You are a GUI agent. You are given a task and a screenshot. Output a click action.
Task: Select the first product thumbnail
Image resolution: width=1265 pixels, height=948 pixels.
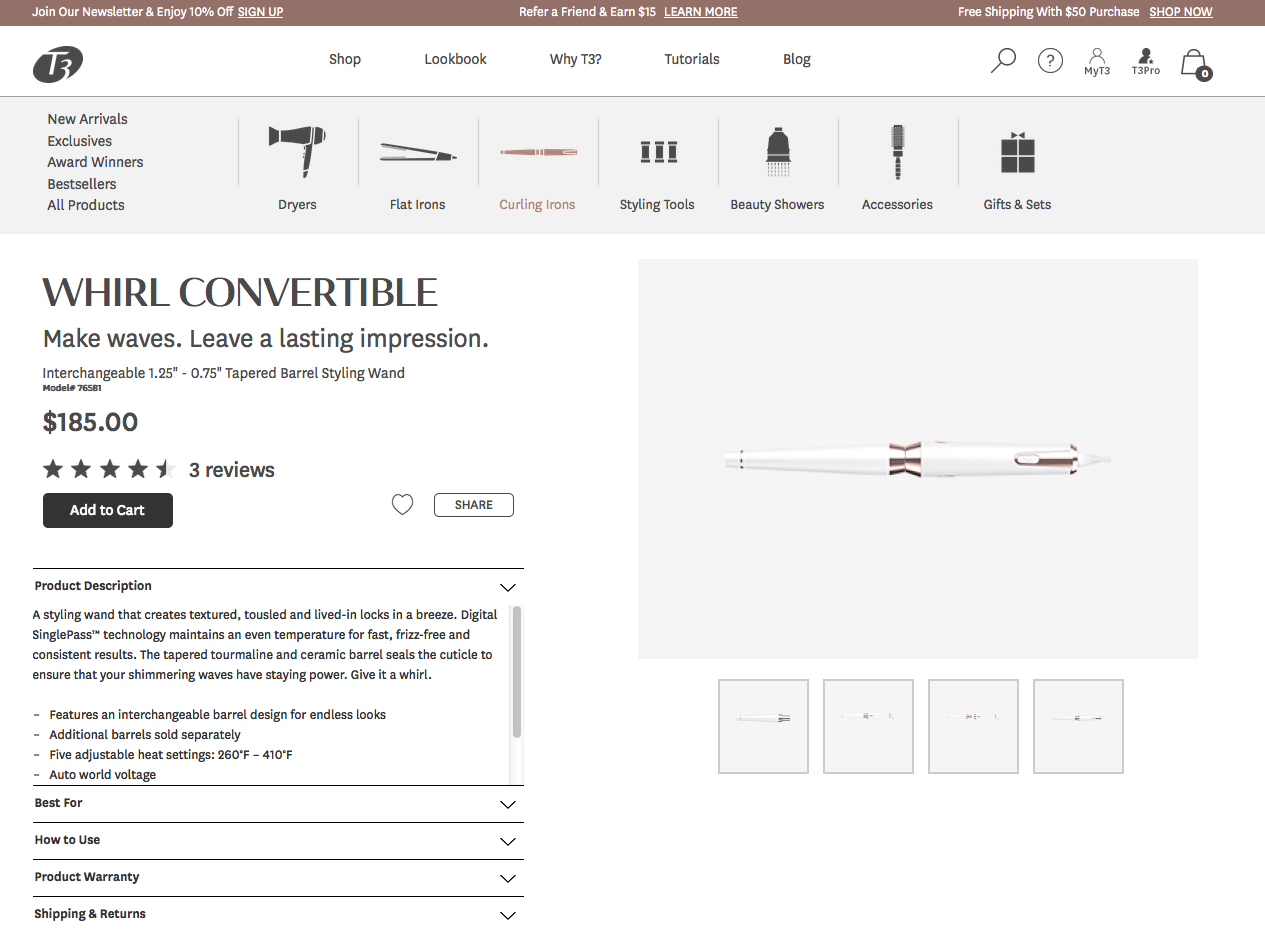coord(763,726)
